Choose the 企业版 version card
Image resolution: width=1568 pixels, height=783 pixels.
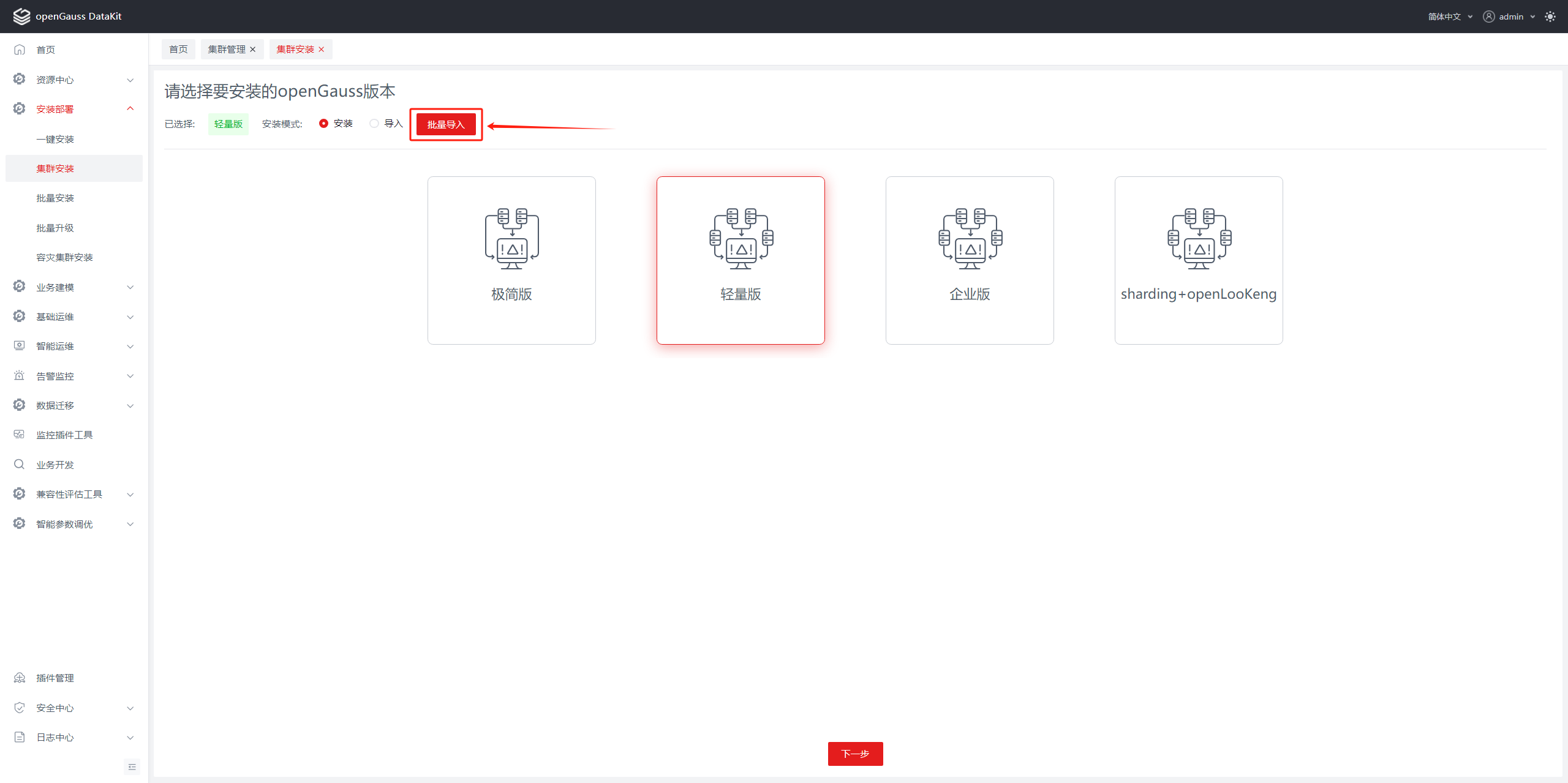click(x=970, y=260)
